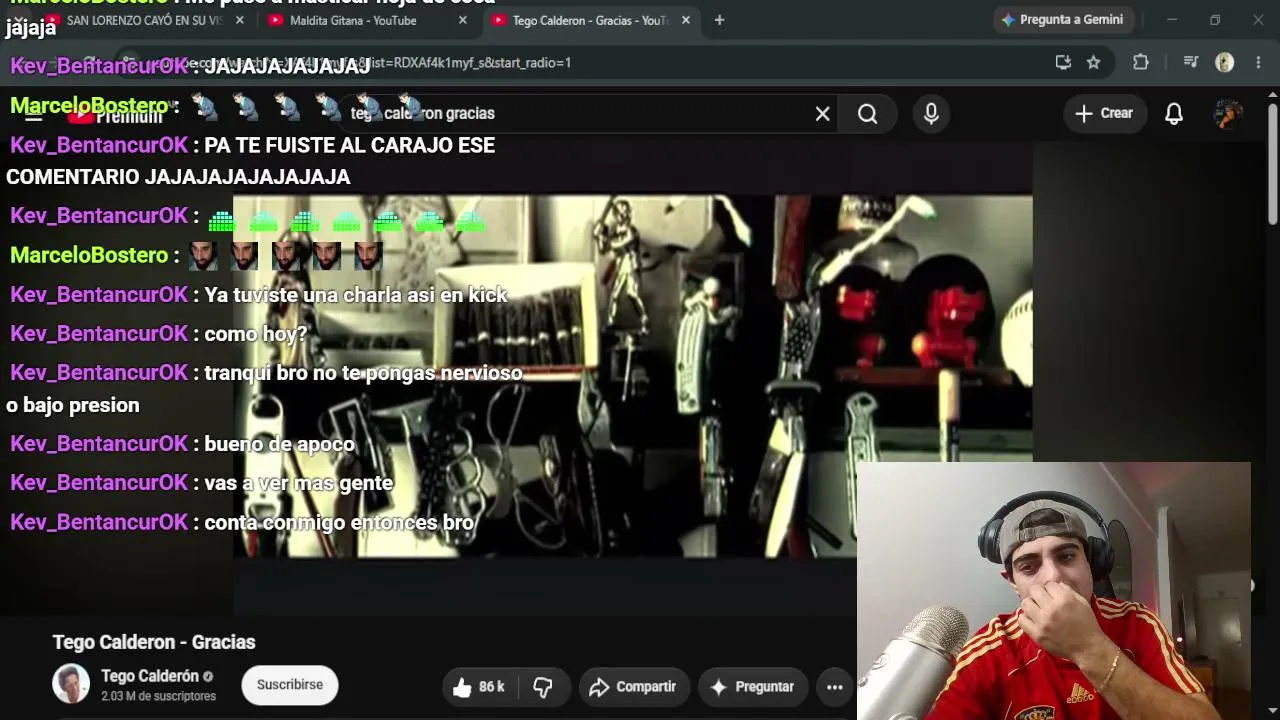Open the notifications bell
The width and height of the screenshot is (1280, 720).
[x=1174, y=114]
